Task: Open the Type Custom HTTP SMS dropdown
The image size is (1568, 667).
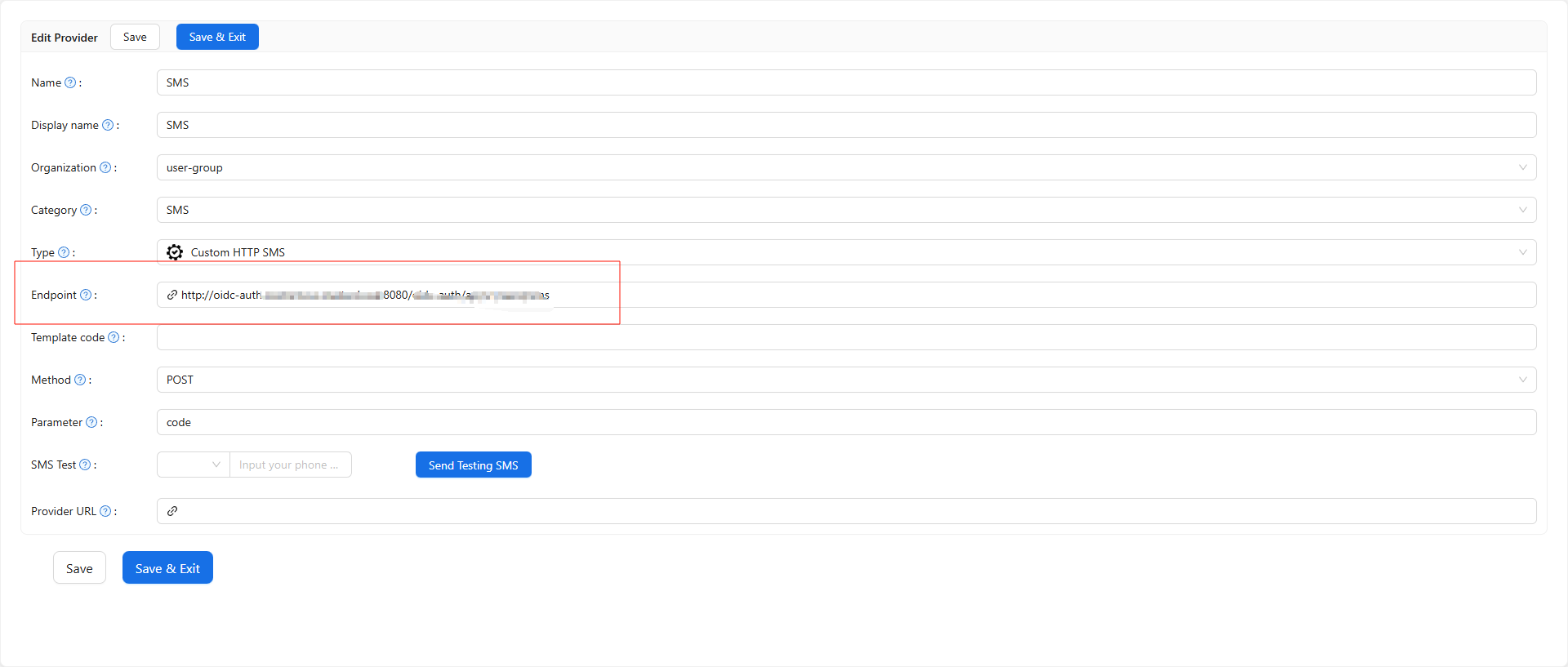Action: click(x=846, y=252)
